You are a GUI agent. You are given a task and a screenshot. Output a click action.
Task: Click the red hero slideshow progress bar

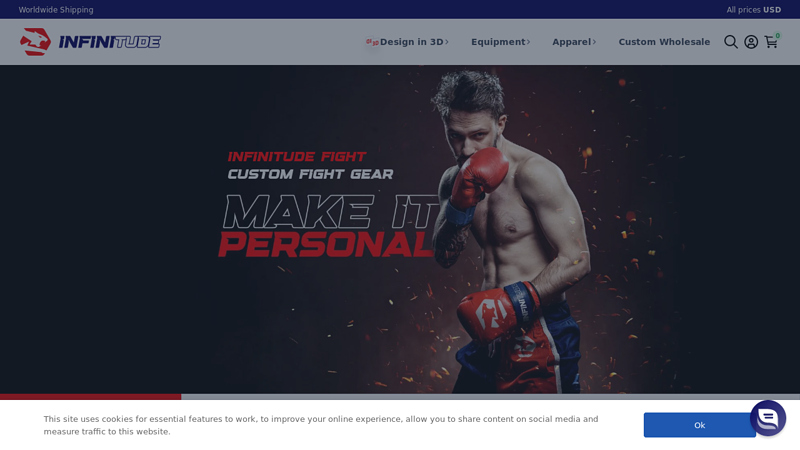pyautogui.click(x=90, y=396)
